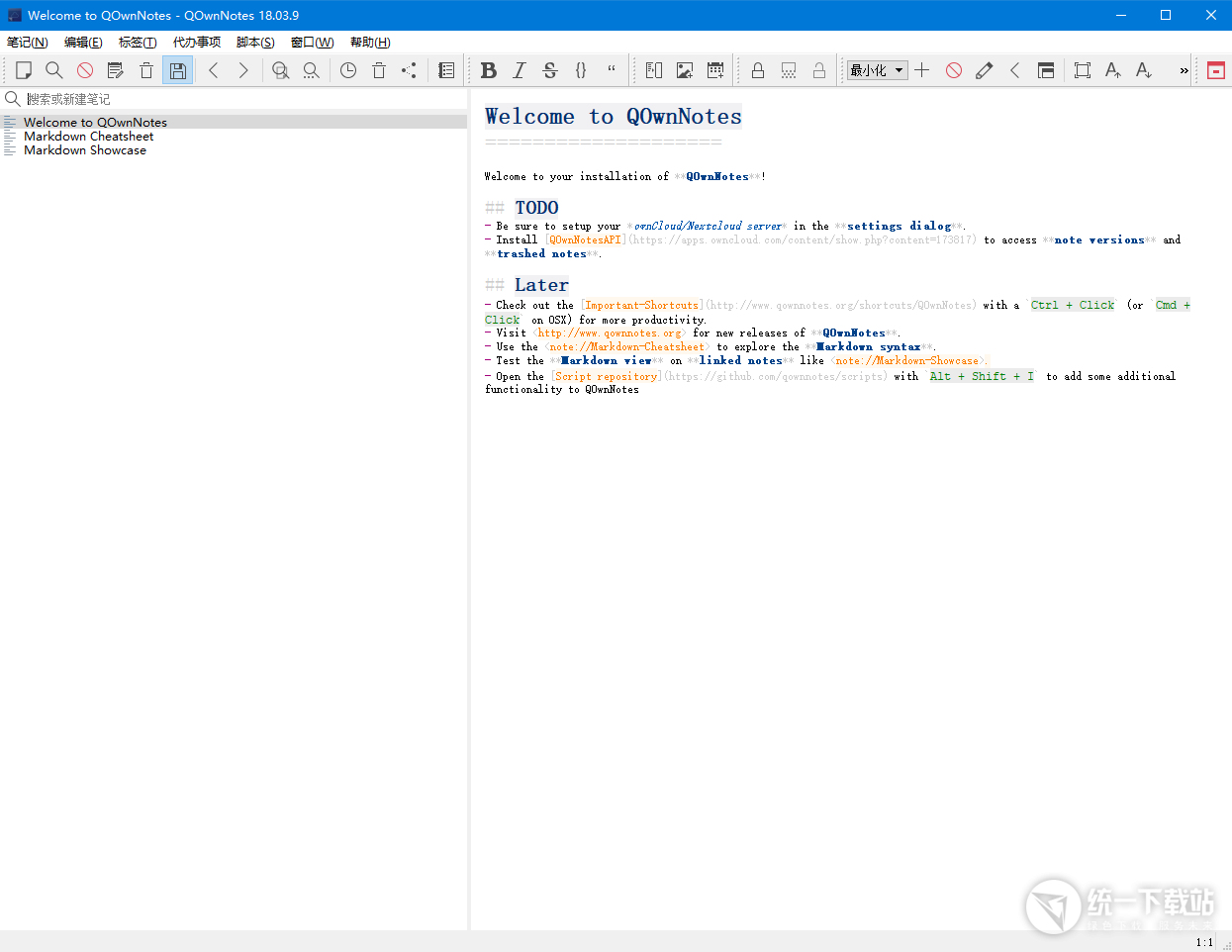The image size is (1232, 952).
Task: Open the 标签(T) menu
Action: click(138, 43)
